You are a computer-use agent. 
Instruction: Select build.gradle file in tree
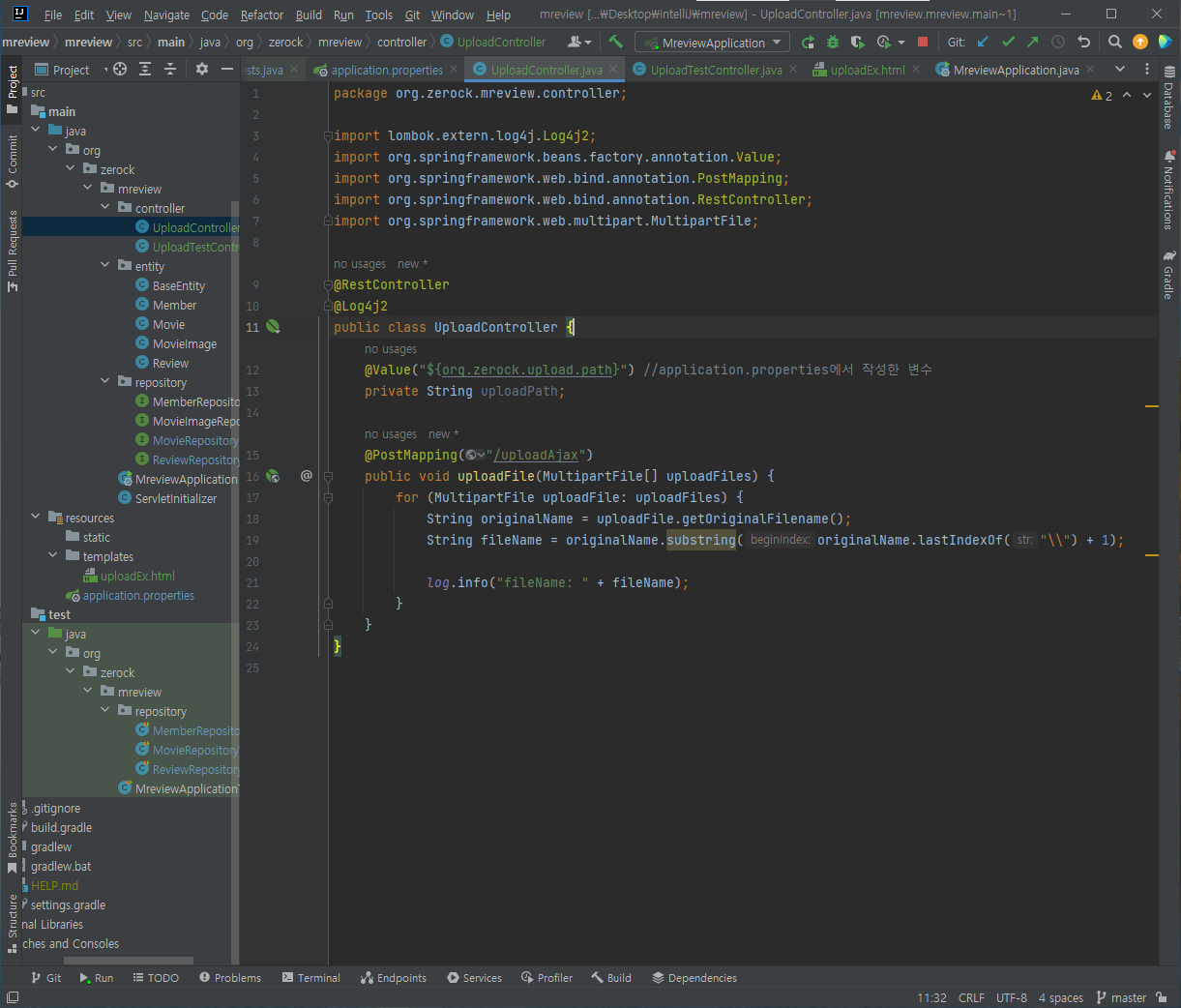[61, 827]
